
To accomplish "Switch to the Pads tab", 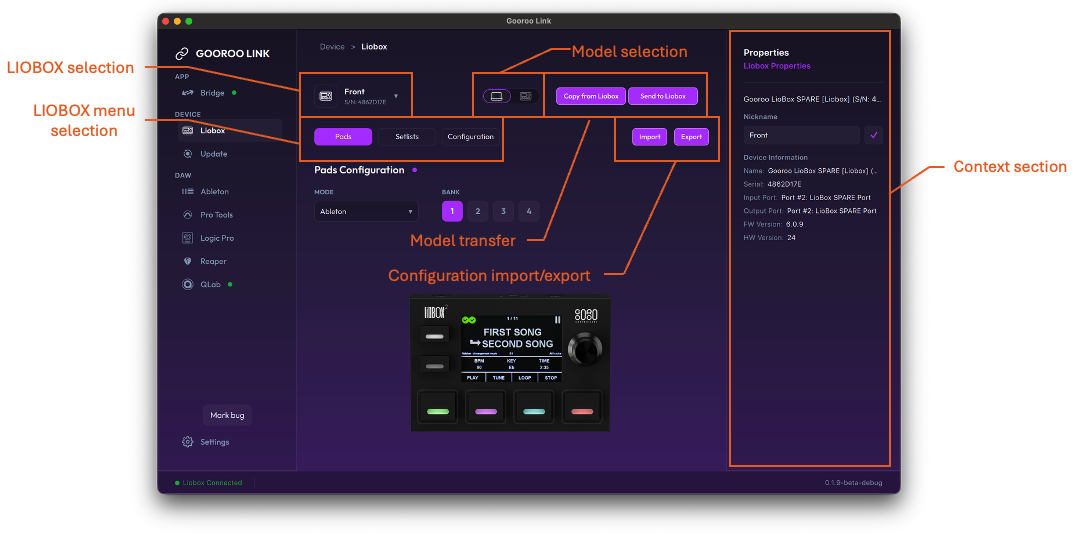I will coord(343,137).
